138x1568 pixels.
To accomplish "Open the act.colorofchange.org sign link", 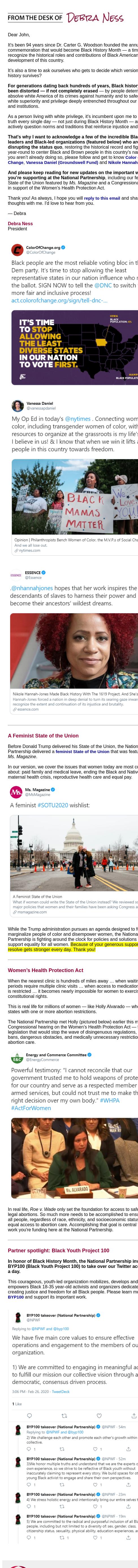I will coord(59,301).
